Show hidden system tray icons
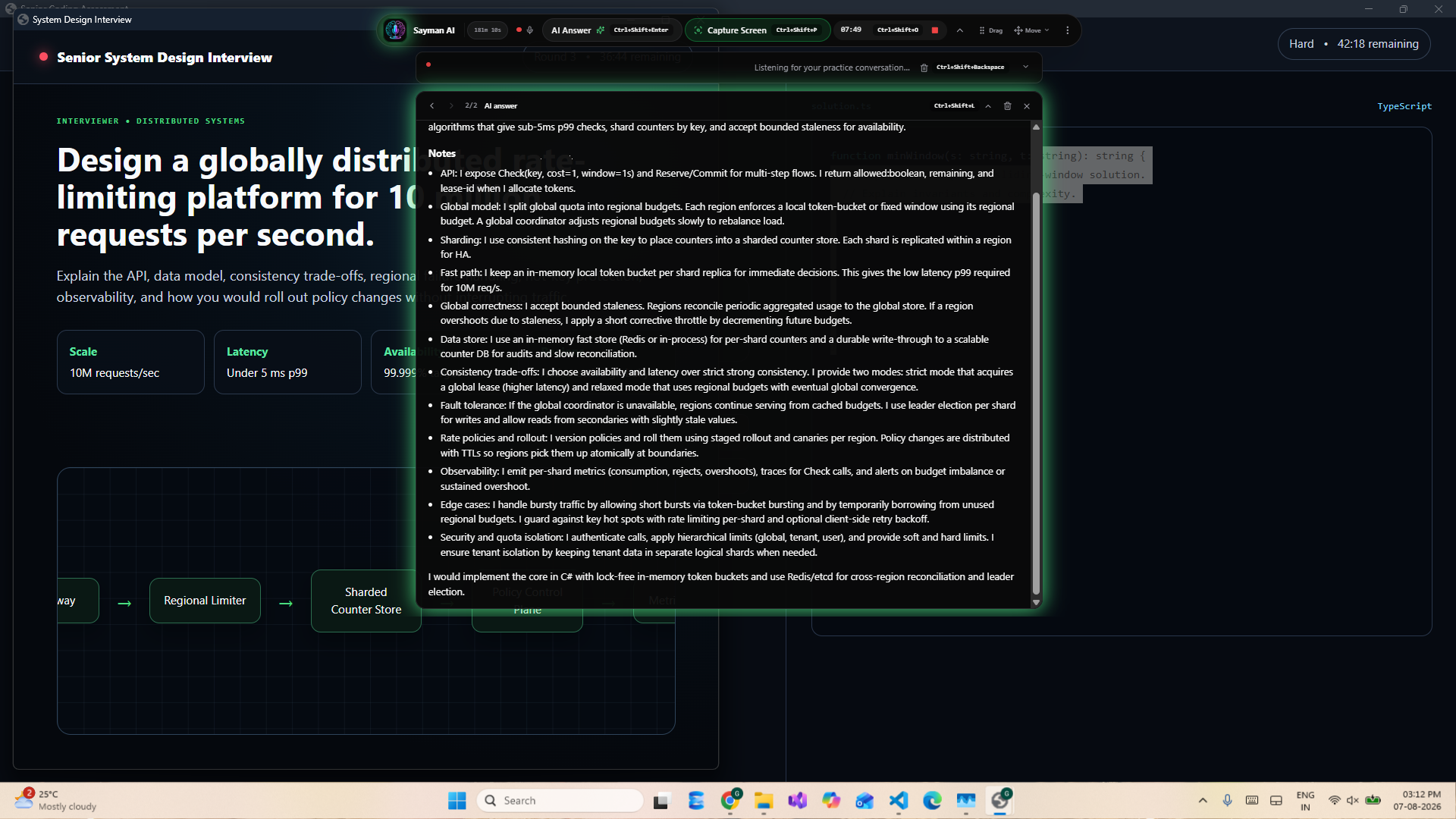This screenshot has width=1456, height=819. 1203,801
